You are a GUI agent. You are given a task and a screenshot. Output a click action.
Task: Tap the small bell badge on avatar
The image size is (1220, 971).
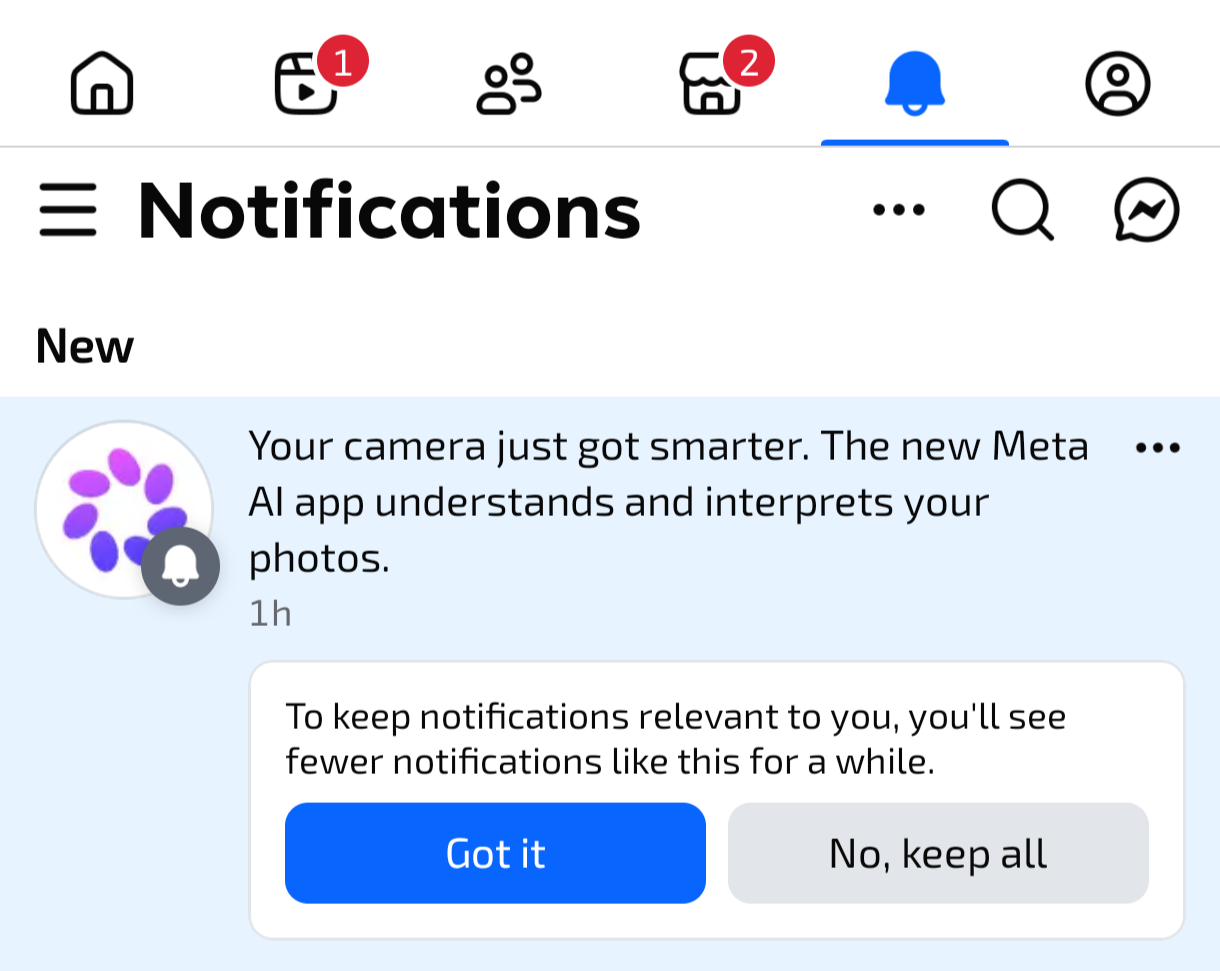click(x=180, y=566)
